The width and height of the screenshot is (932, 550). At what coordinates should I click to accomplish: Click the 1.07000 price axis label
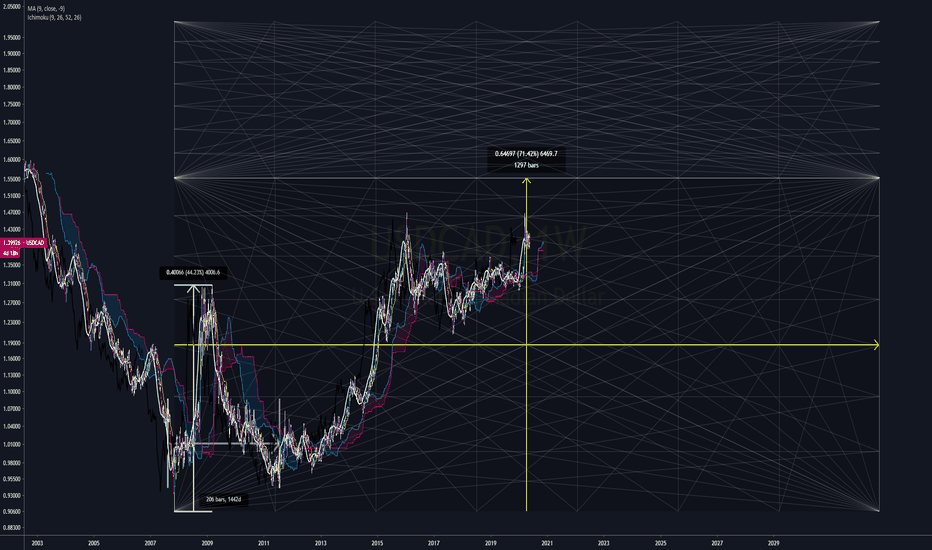(x=12, y=409)
